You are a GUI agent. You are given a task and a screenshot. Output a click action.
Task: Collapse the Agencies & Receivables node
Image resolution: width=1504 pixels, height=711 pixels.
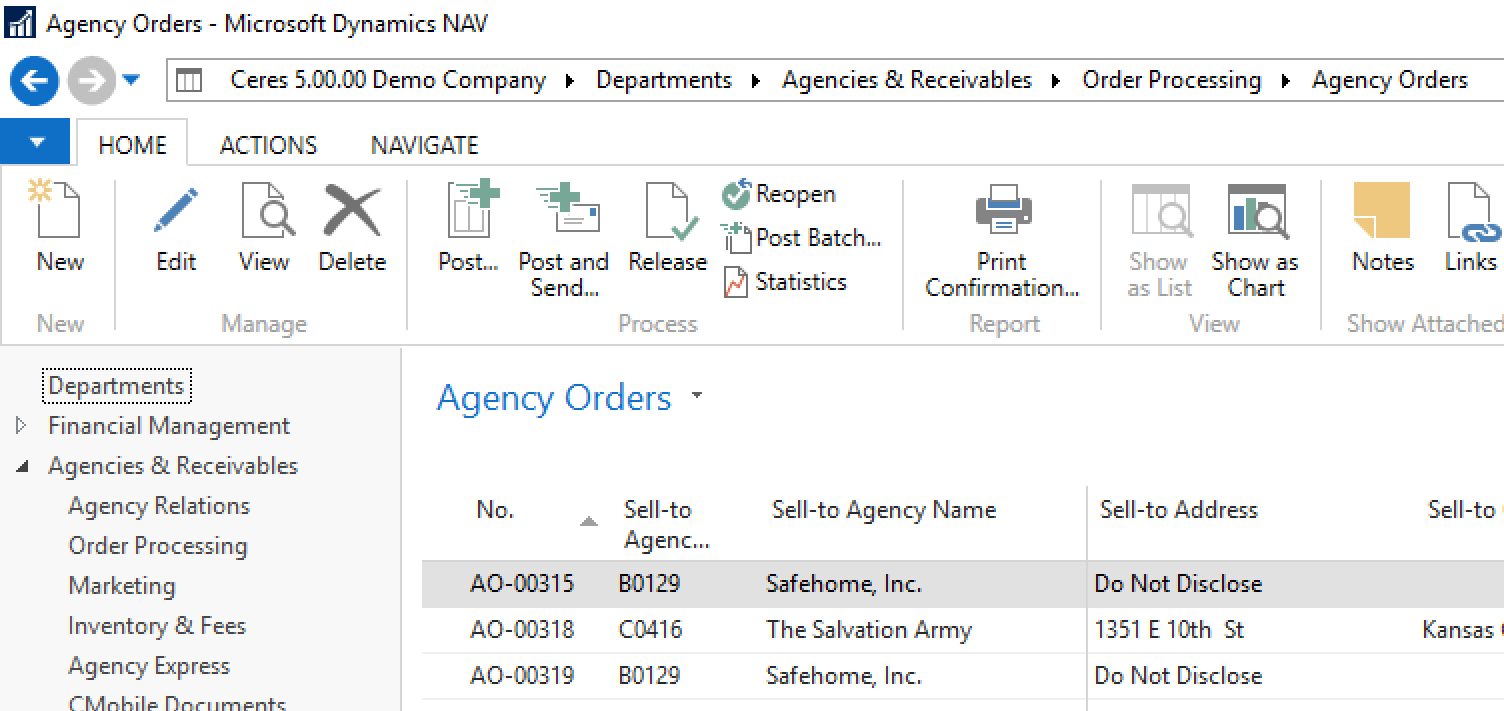[22, 466]
